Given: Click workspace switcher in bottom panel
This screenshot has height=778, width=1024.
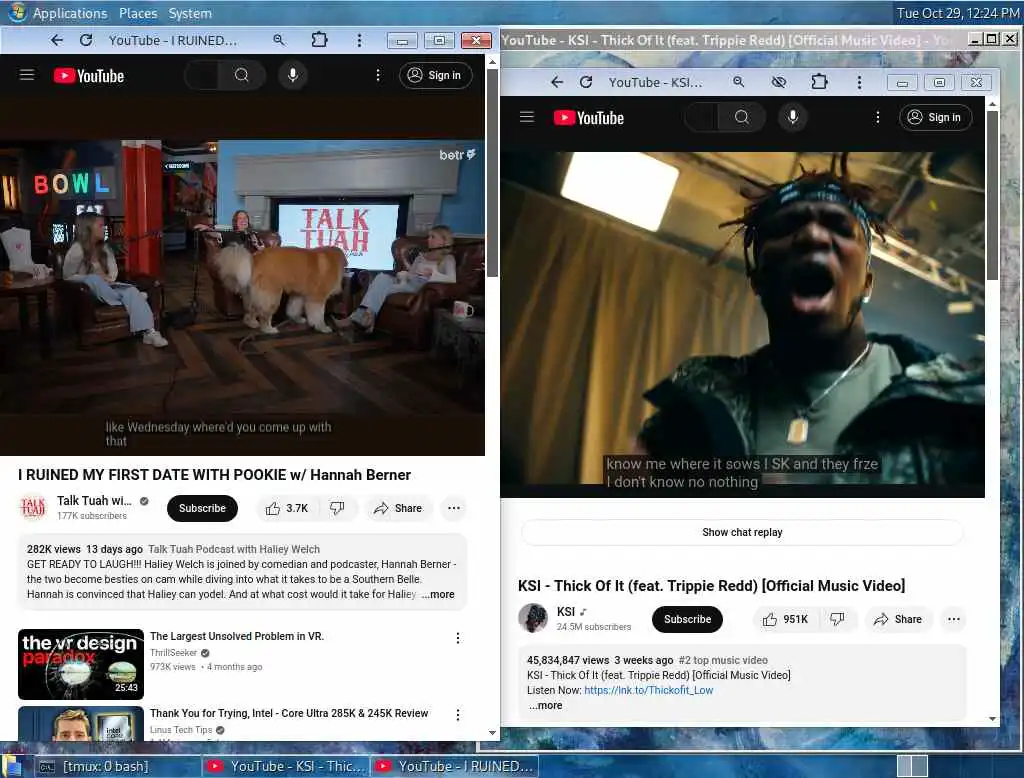Looking at the screenshot, I should click(912, 766).
